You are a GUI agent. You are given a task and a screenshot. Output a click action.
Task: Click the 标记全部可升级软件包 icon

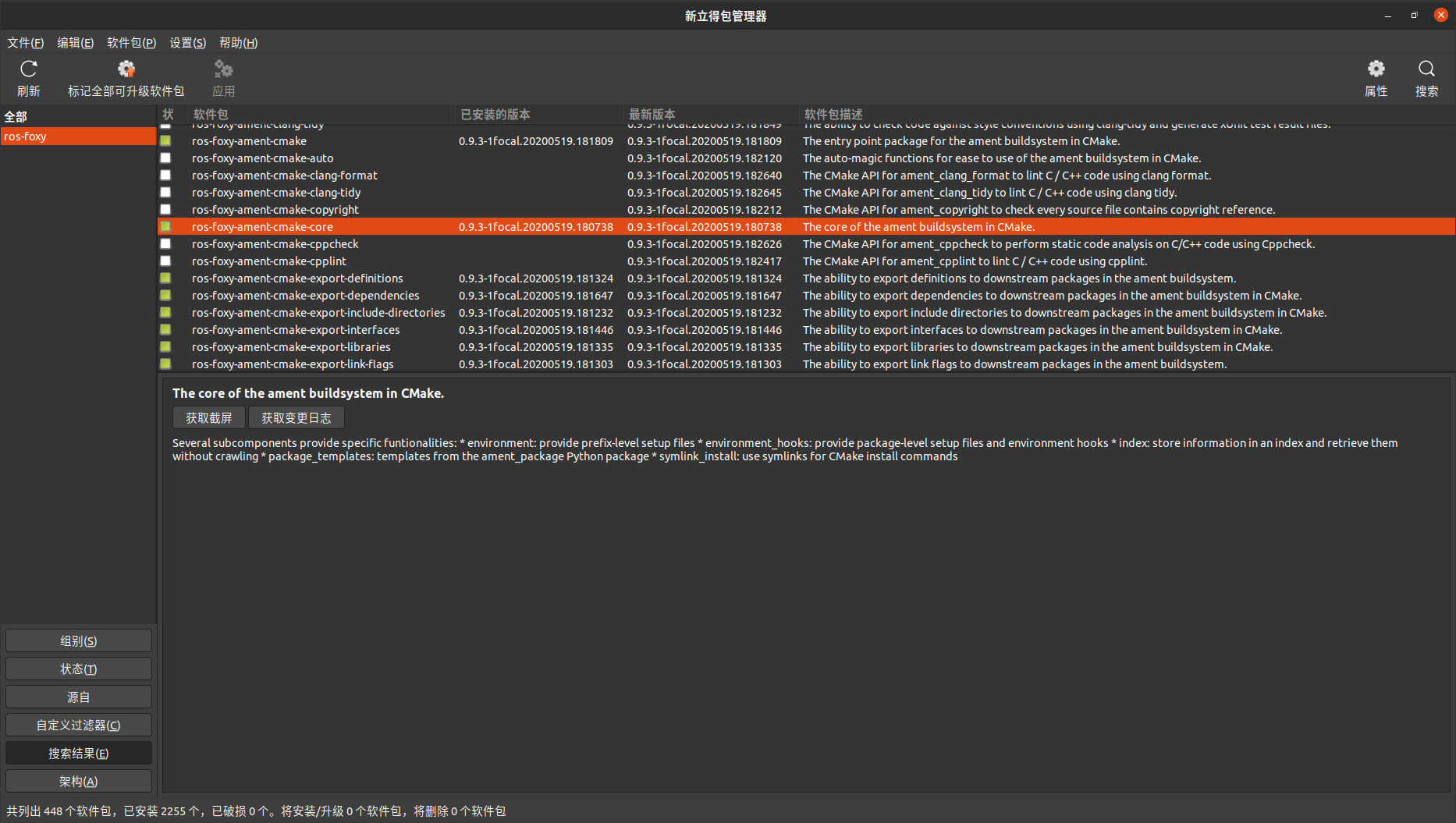[126, 77]
